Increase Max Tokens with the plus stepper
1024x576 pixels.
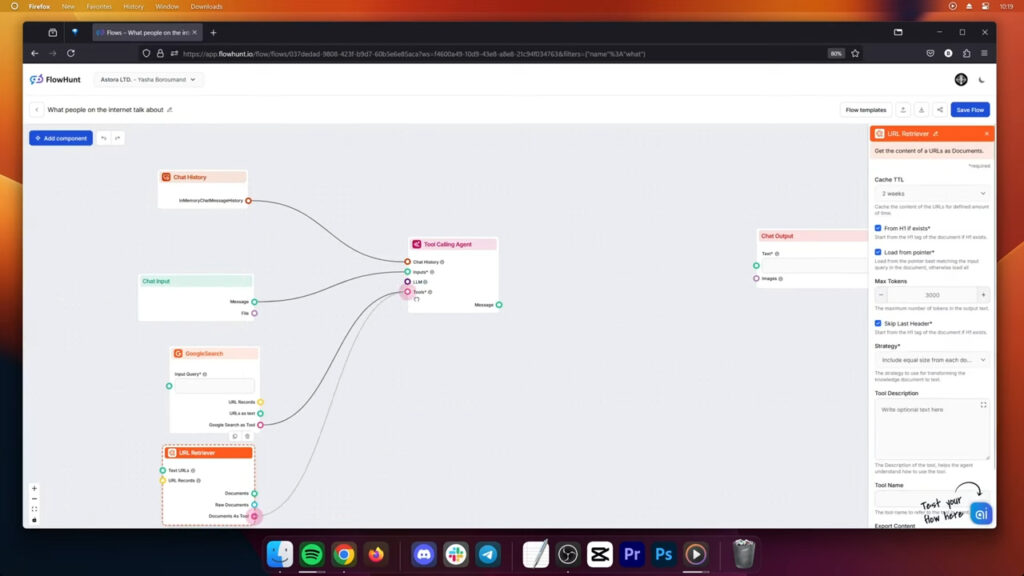(x=983, y=295)
